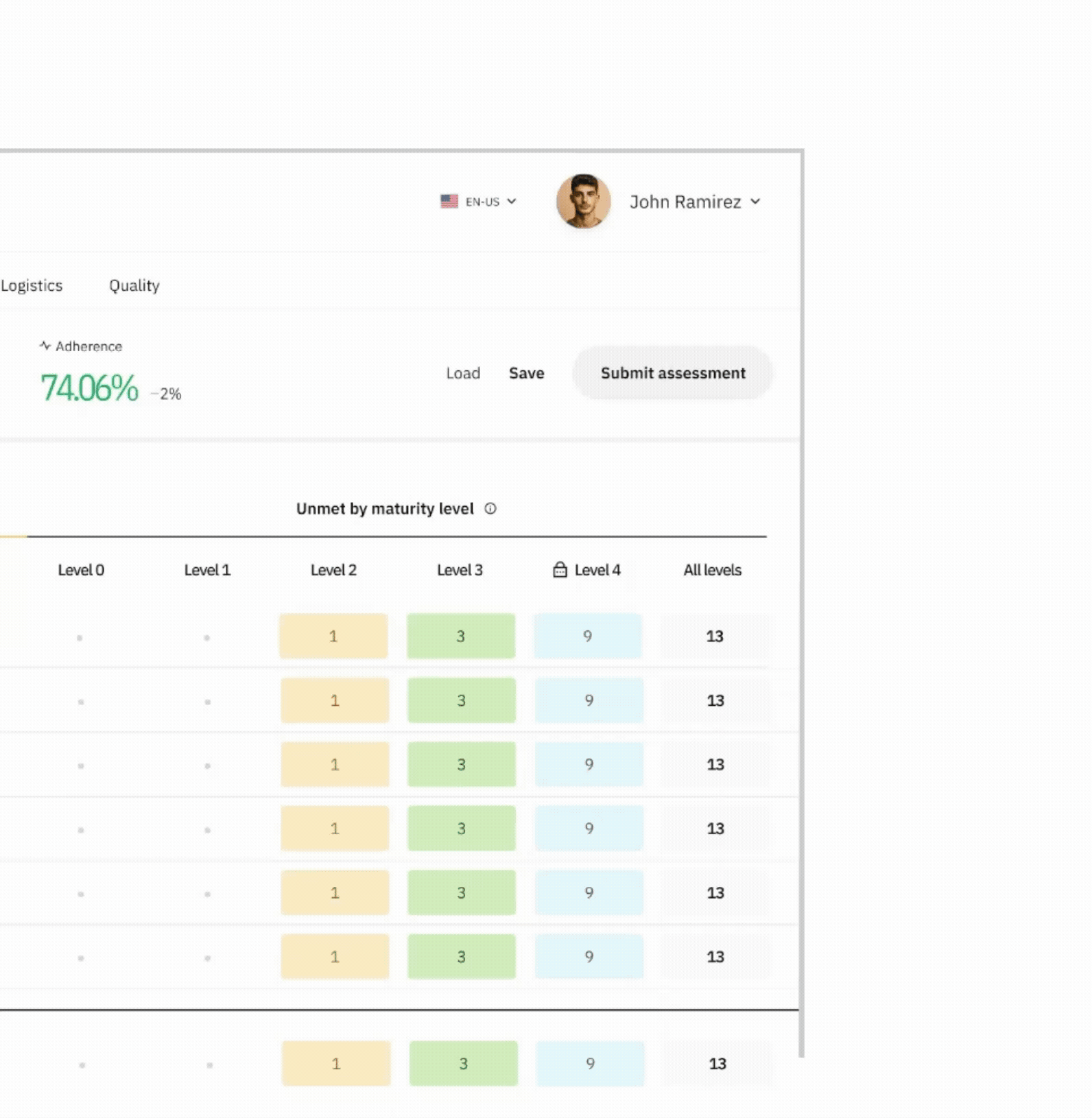The width and height of the screenshot is (1092, 1118).
Task: Click the US flag language icon
Action: pyautogui.click(x=449, y=202)
